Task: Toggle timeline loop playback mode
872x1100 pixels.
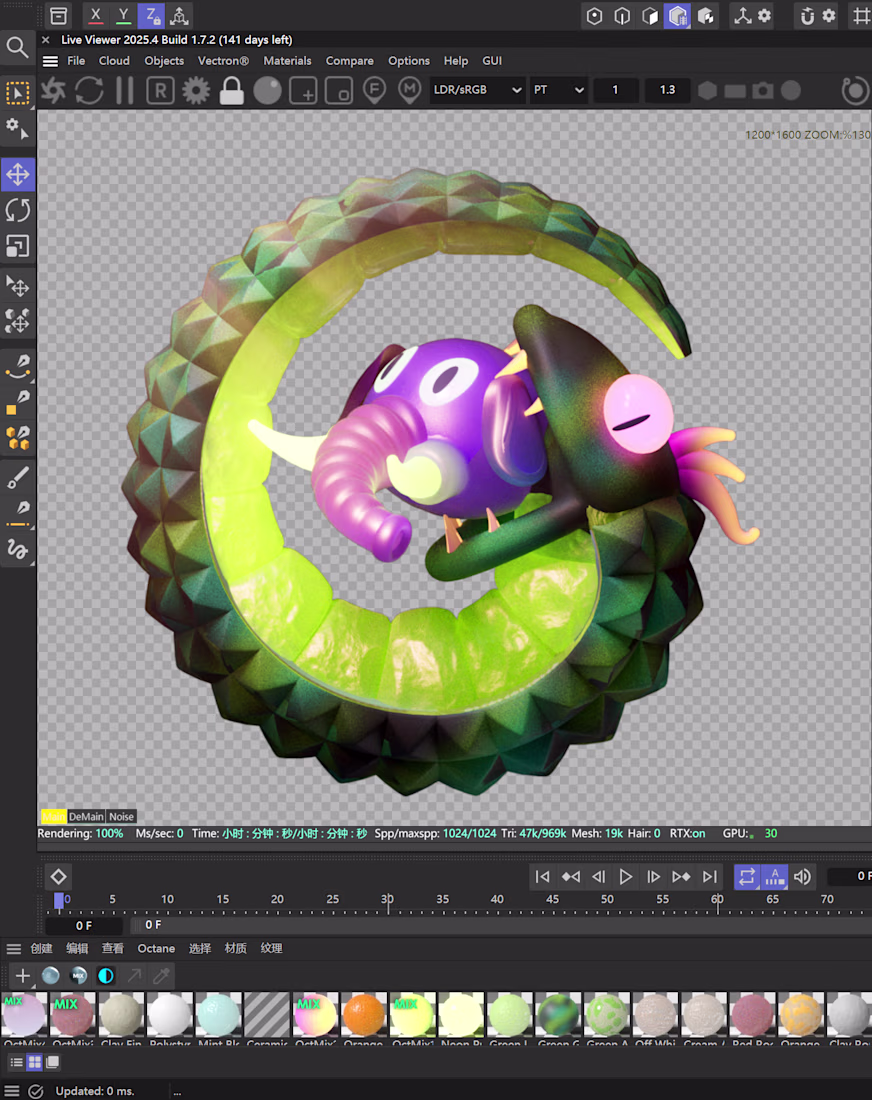Action: point(746,876)
